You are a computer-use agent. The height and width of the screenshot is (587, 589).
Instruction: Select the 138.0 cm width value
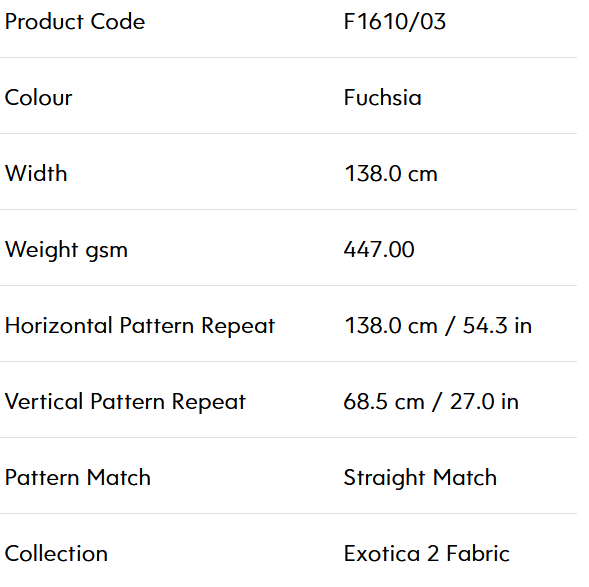pyautogui.click(x=391, y=174)
